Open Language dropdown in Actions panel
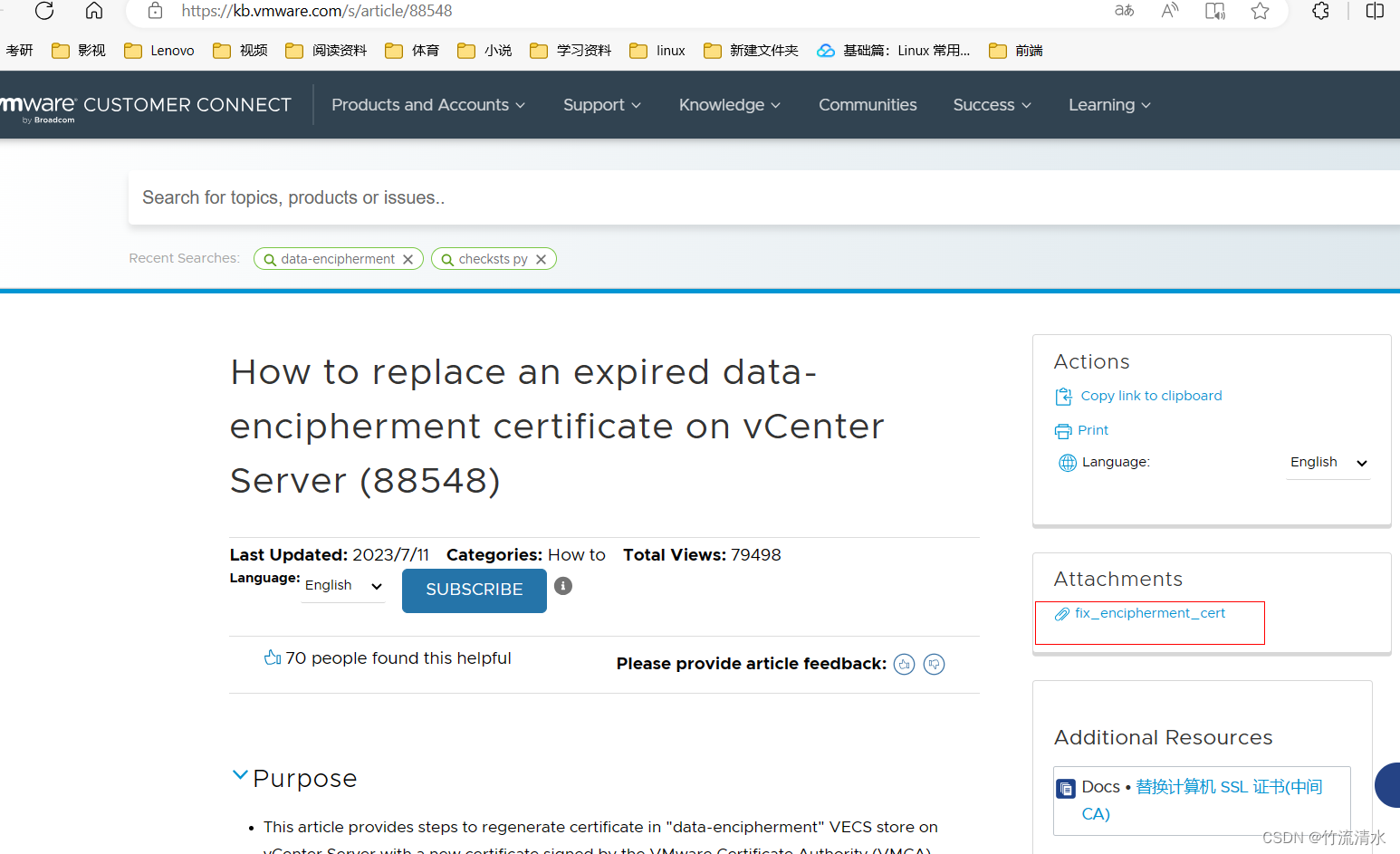1400x854 pixels. pos(1328,463)
